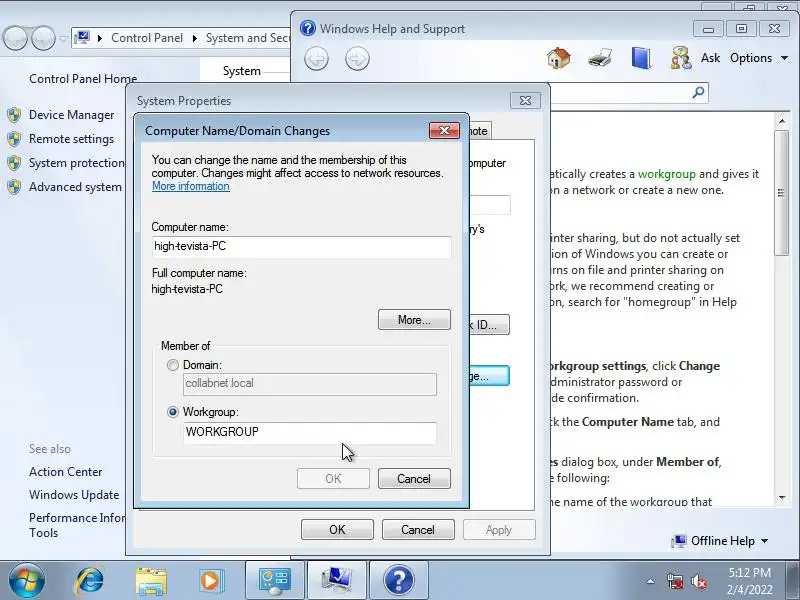
Task: Open Windows Update link
Action: 74,495
